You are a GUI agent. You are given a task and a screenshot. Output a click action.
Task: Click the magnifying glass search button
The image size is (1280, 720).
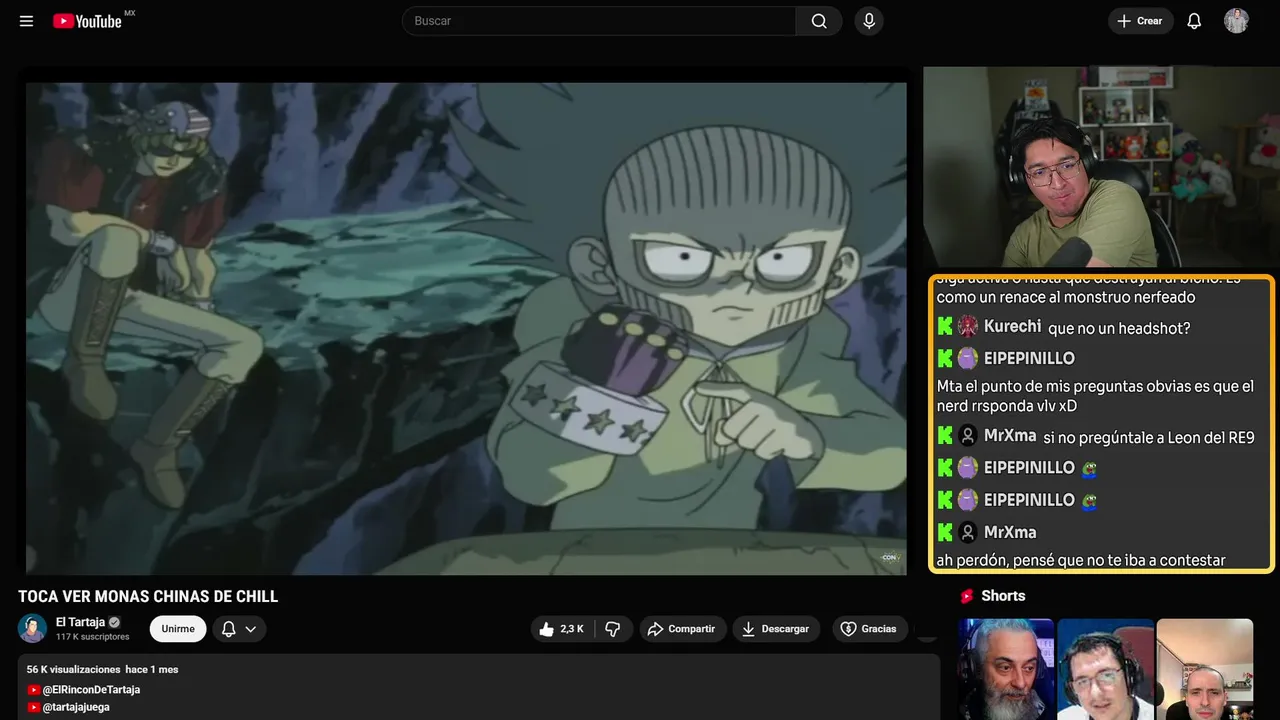point(819,21)
